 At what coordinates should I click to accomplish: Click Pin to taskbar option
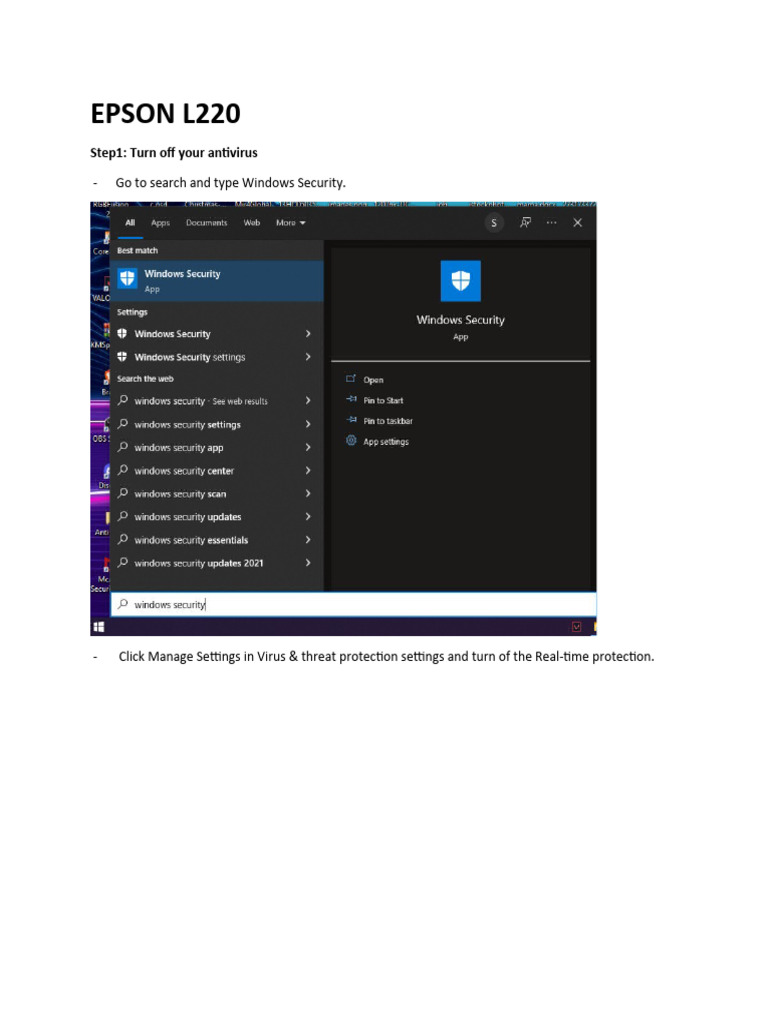point(388,421)
